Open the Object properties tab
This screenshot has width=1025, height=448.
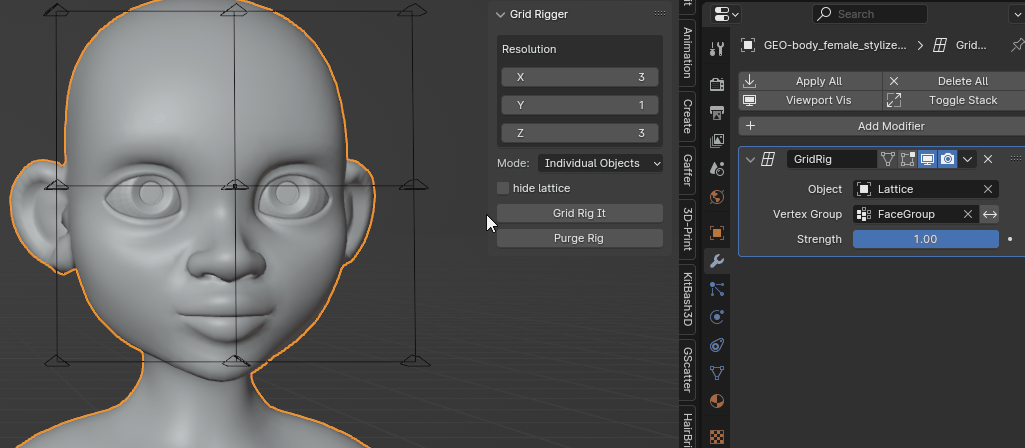pyautogui.click(x=717, y=232)
